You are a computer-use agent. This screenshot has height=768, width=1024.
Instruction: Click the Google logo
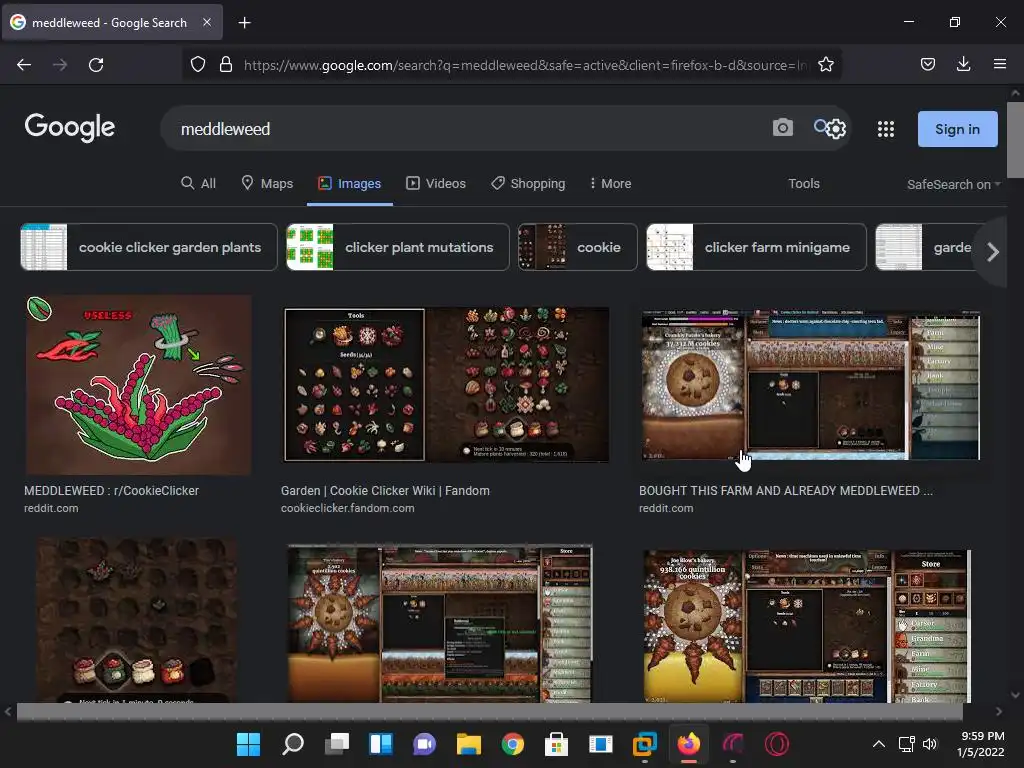click(x=70, y=127)
